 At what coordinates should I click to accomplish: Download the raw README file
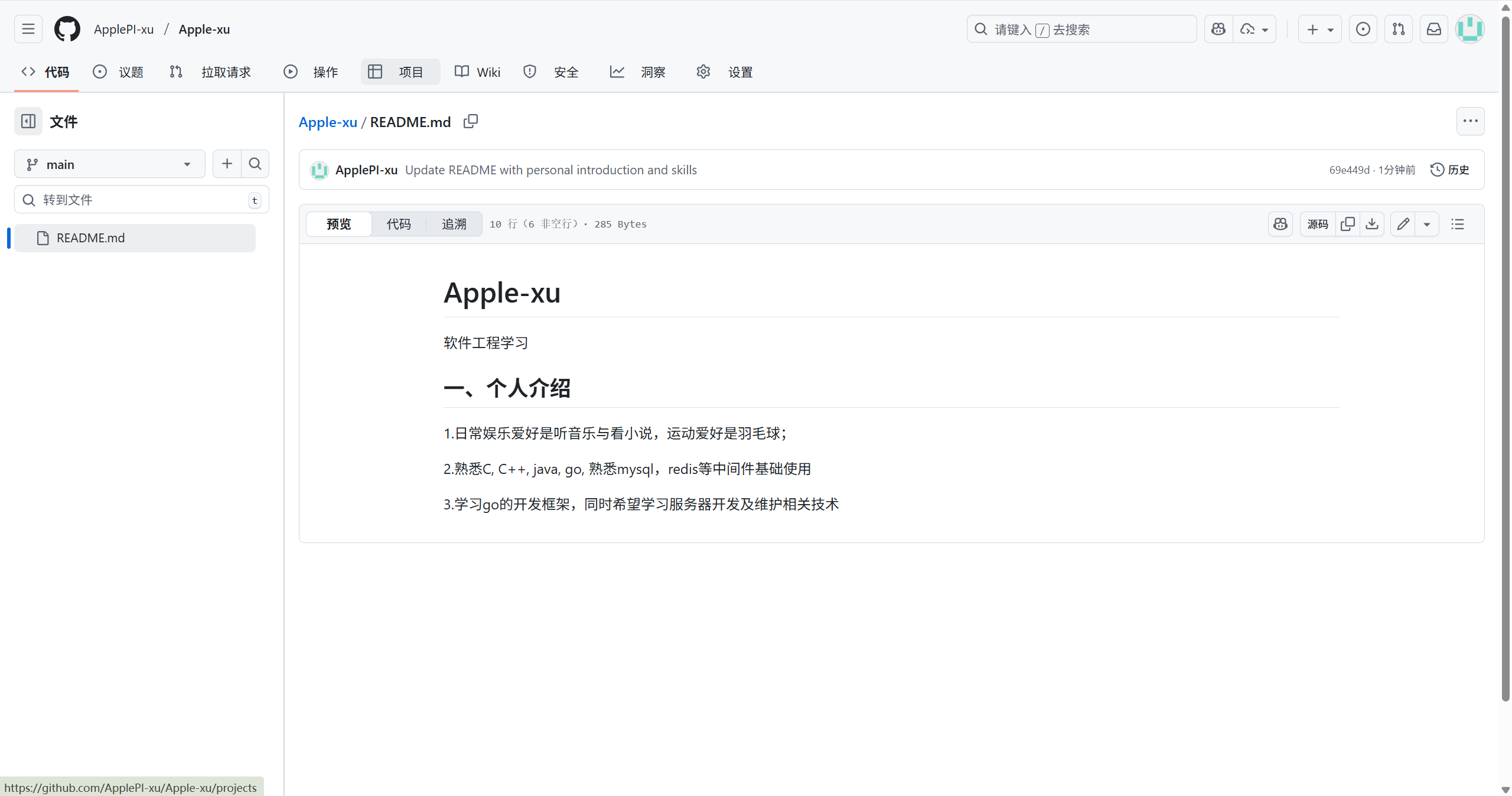(1372, 224)
